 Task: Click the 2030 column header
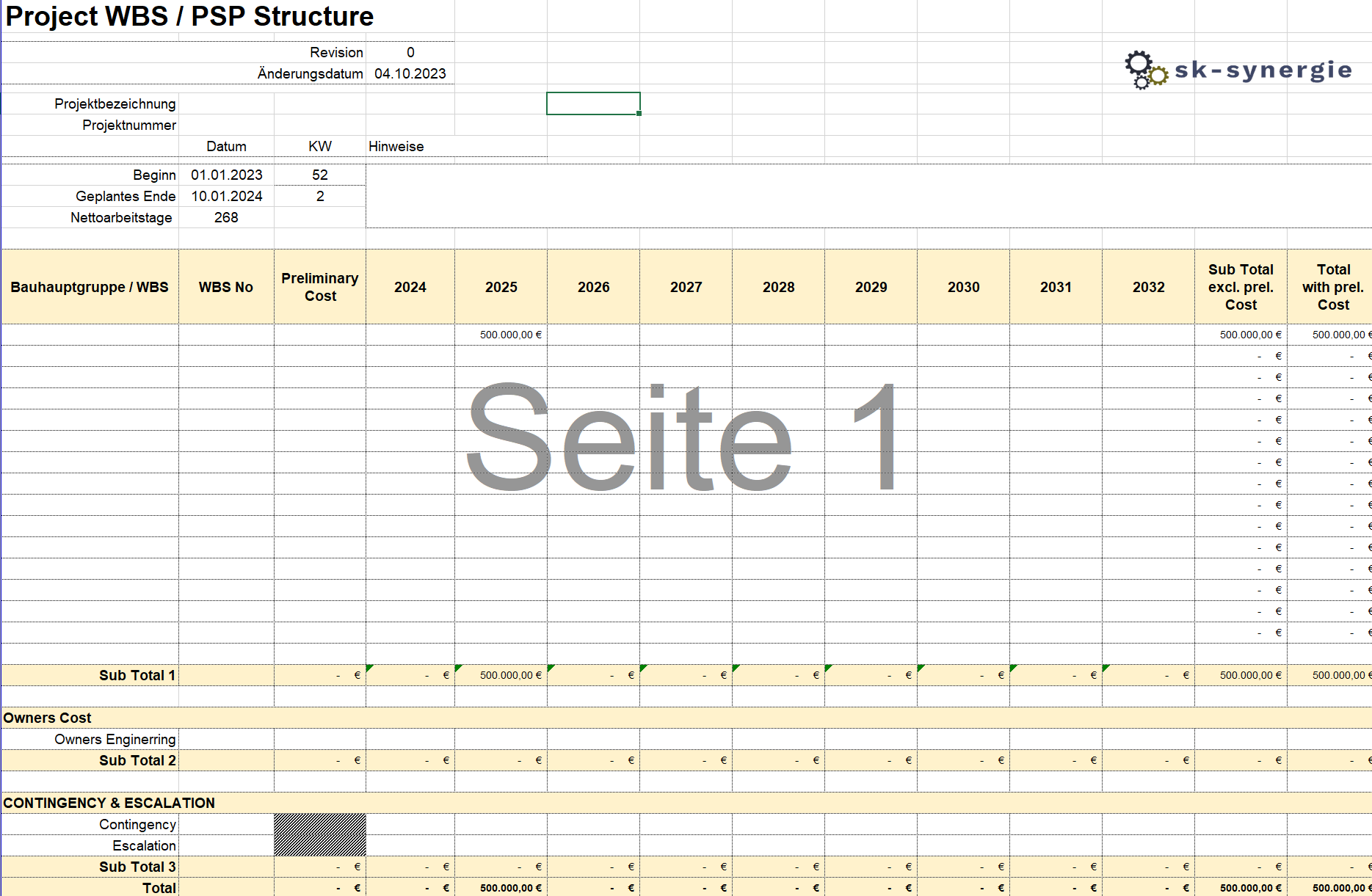coord(964,287)
